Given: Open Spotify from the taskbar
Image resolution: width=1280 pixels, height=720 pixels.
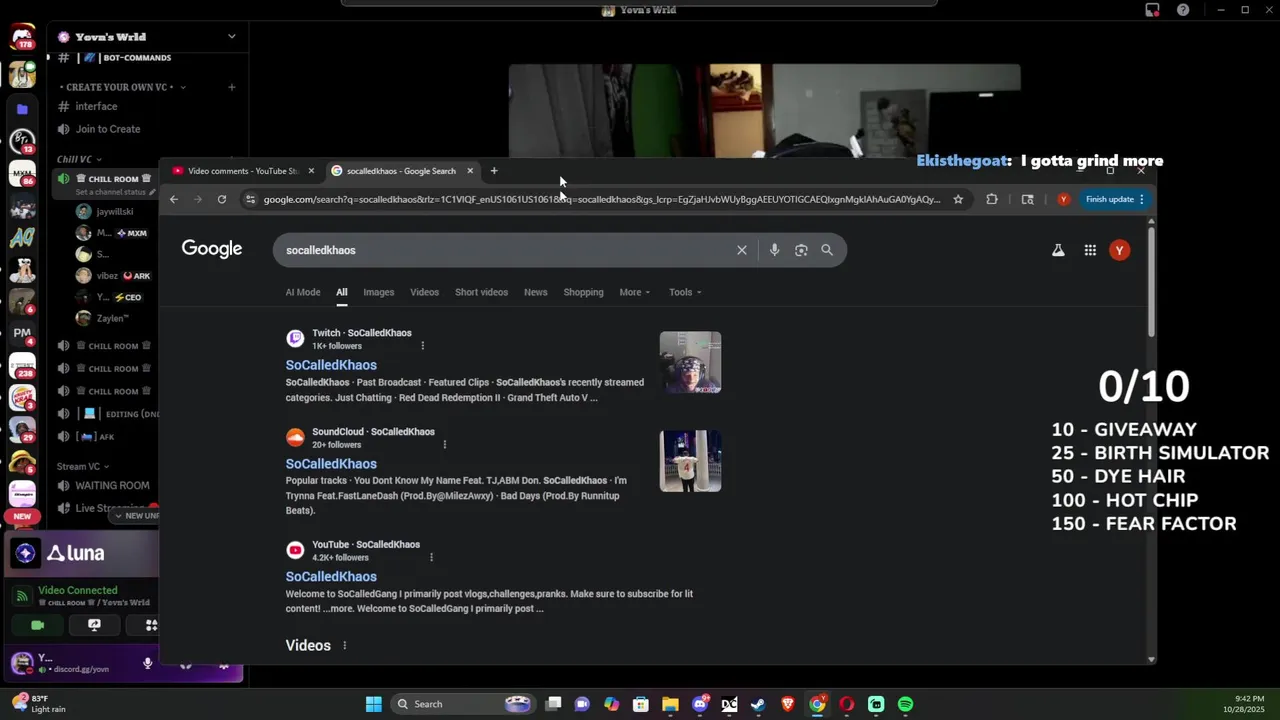Looking at the screenshot, I should (x=905, y=704).
